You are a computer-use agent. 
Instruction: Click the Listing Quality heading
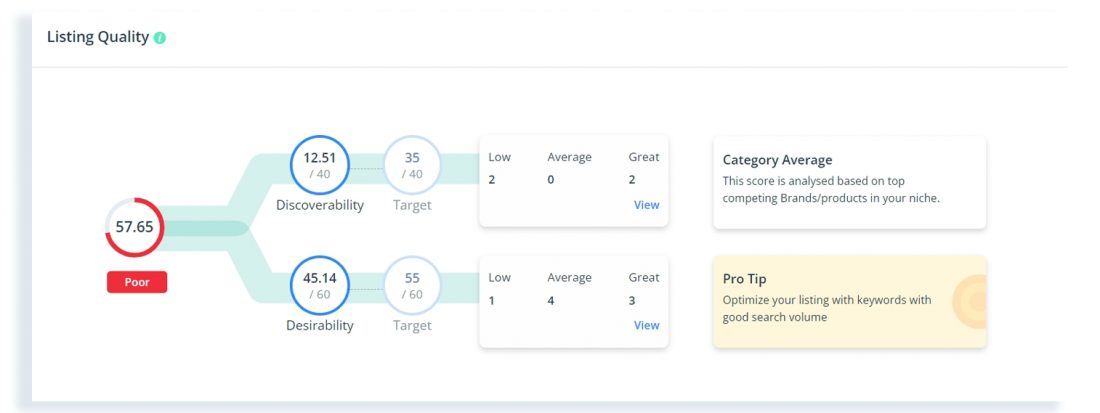(98, 37)
